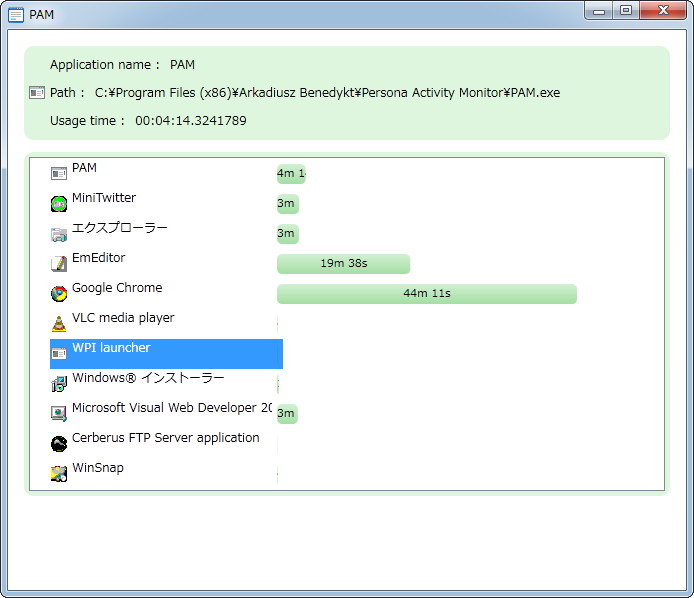Select the エクスプローラー list entry

point(120,228)
